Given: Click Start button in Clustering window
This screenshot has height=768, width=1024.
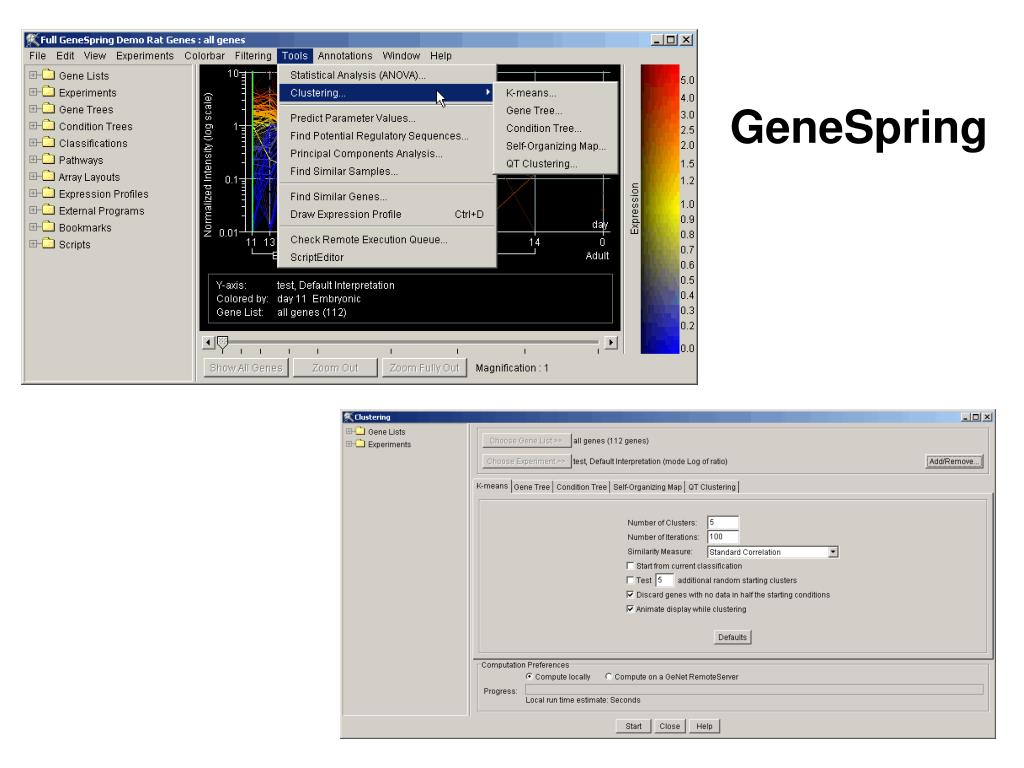Looking at the screenshot, I should click(633, 726).
